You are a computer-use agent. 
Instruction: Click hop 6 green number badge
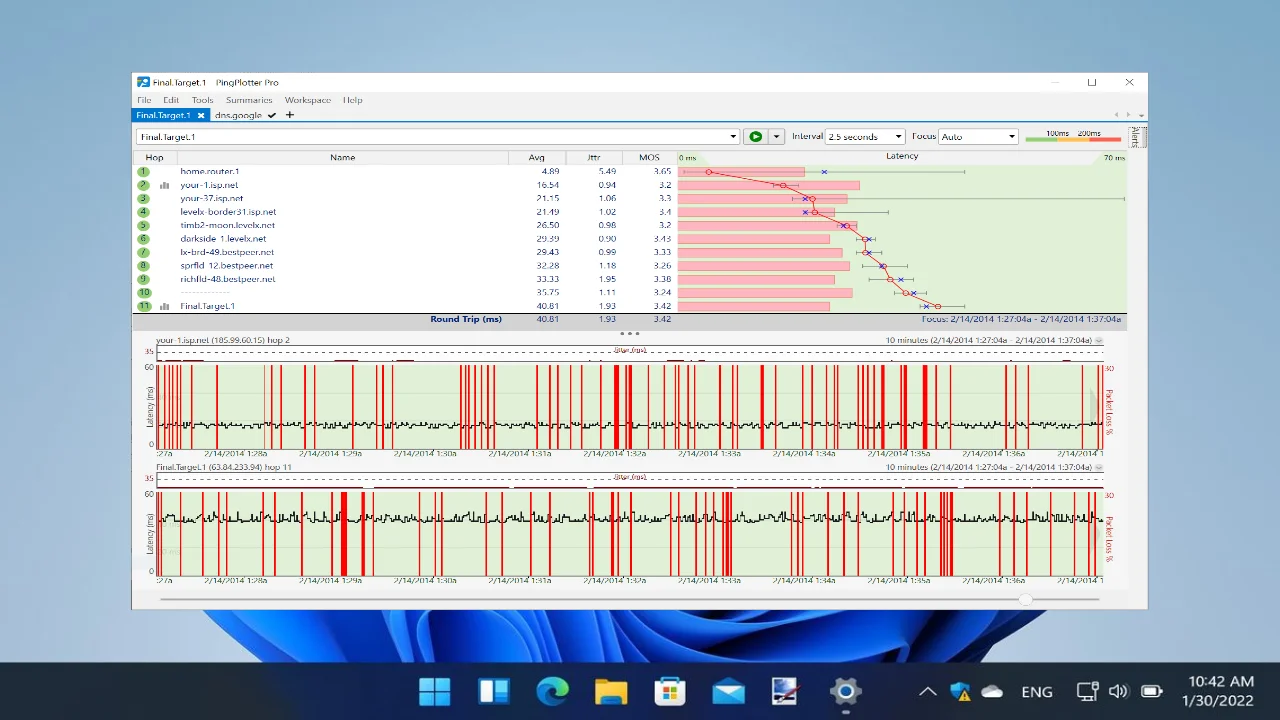tap(144, 239)
